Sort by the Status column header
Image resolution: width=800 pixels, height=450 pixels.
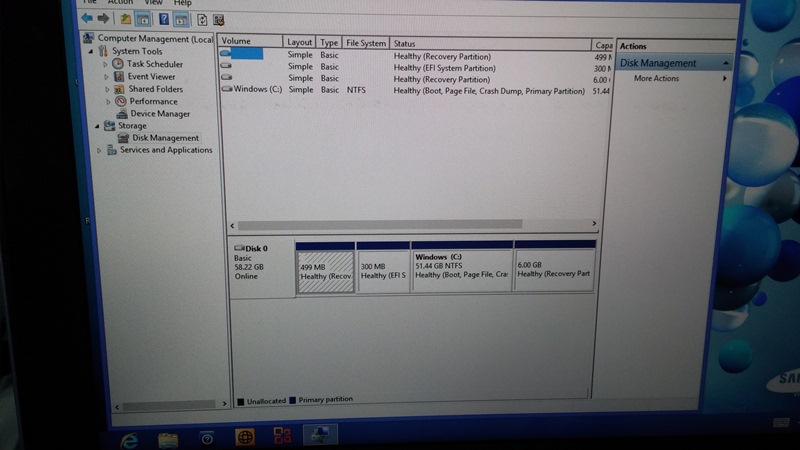490,44
